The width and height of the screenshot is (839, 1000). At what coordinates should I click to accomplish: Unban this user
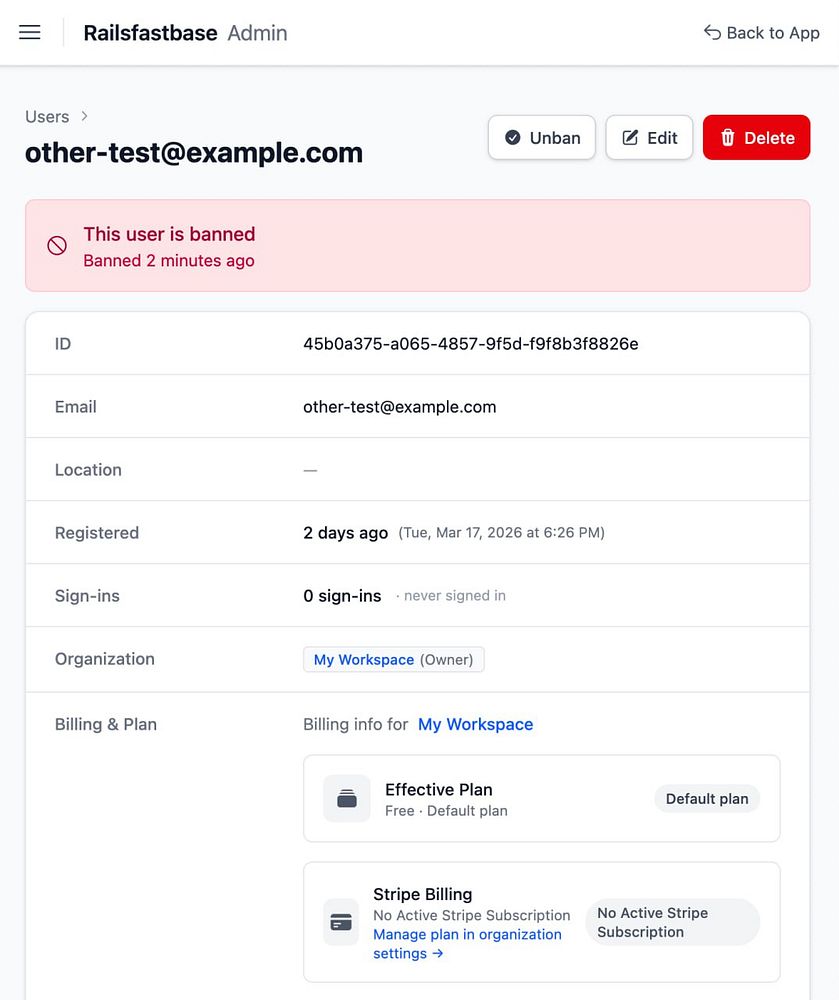542,138
